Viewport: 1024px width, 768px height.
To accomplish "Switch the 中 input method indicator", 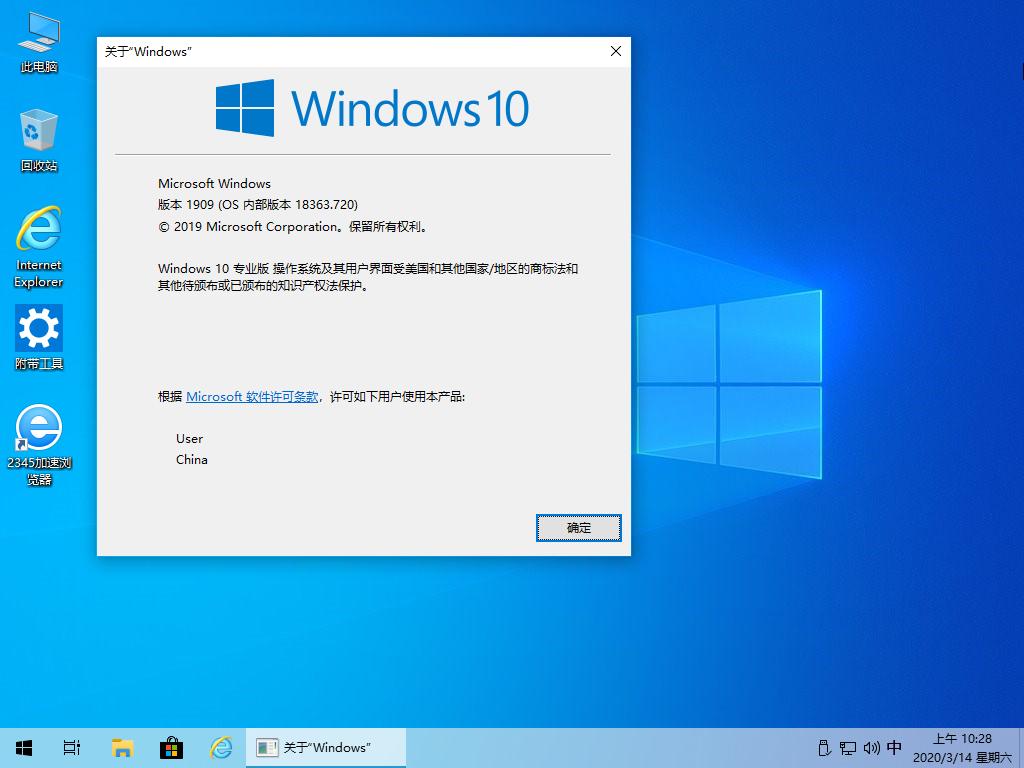I will [x=894, y=747].
